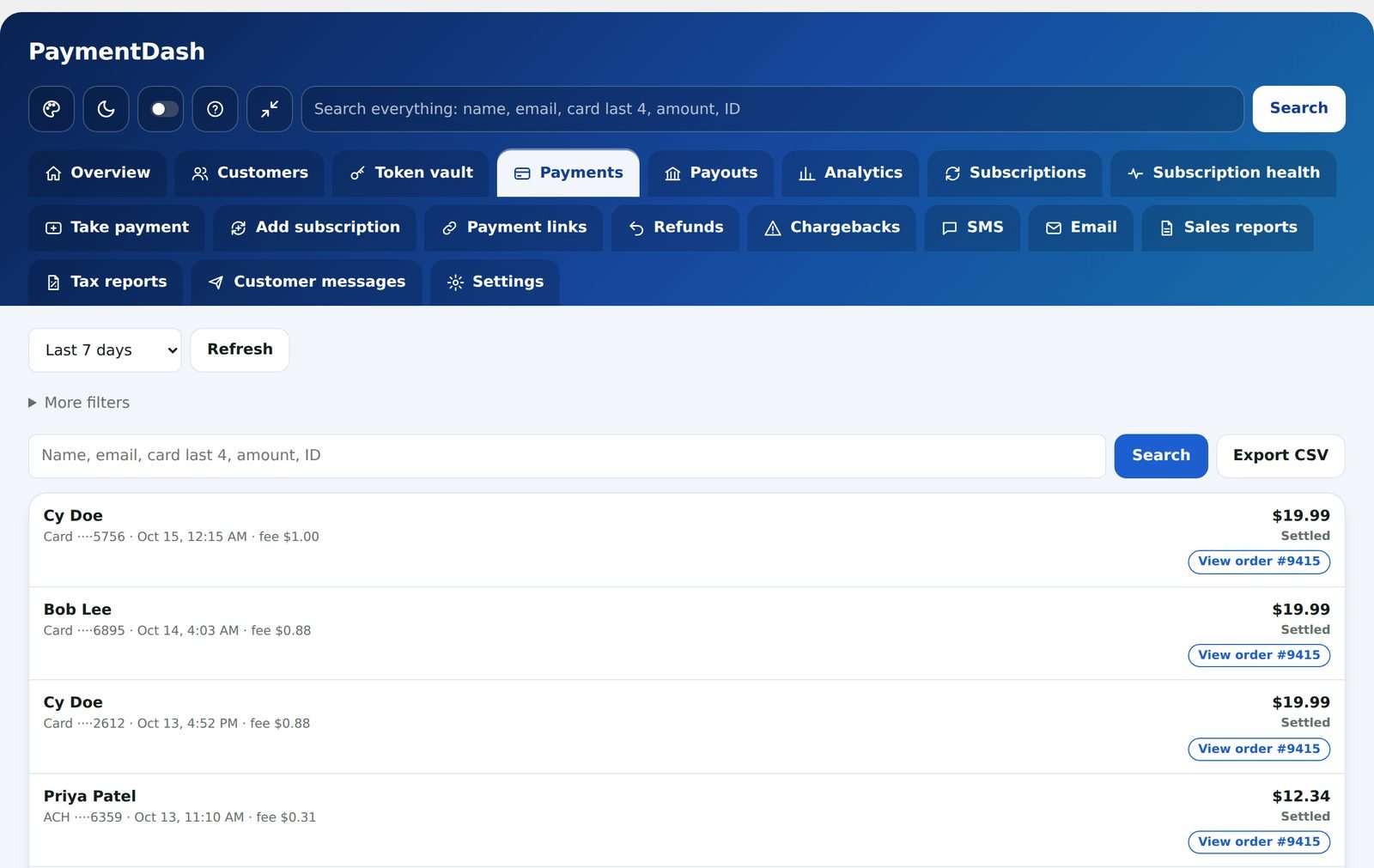Open the Payment links tab
The image size is (1374, 868).
coord(514,228)
